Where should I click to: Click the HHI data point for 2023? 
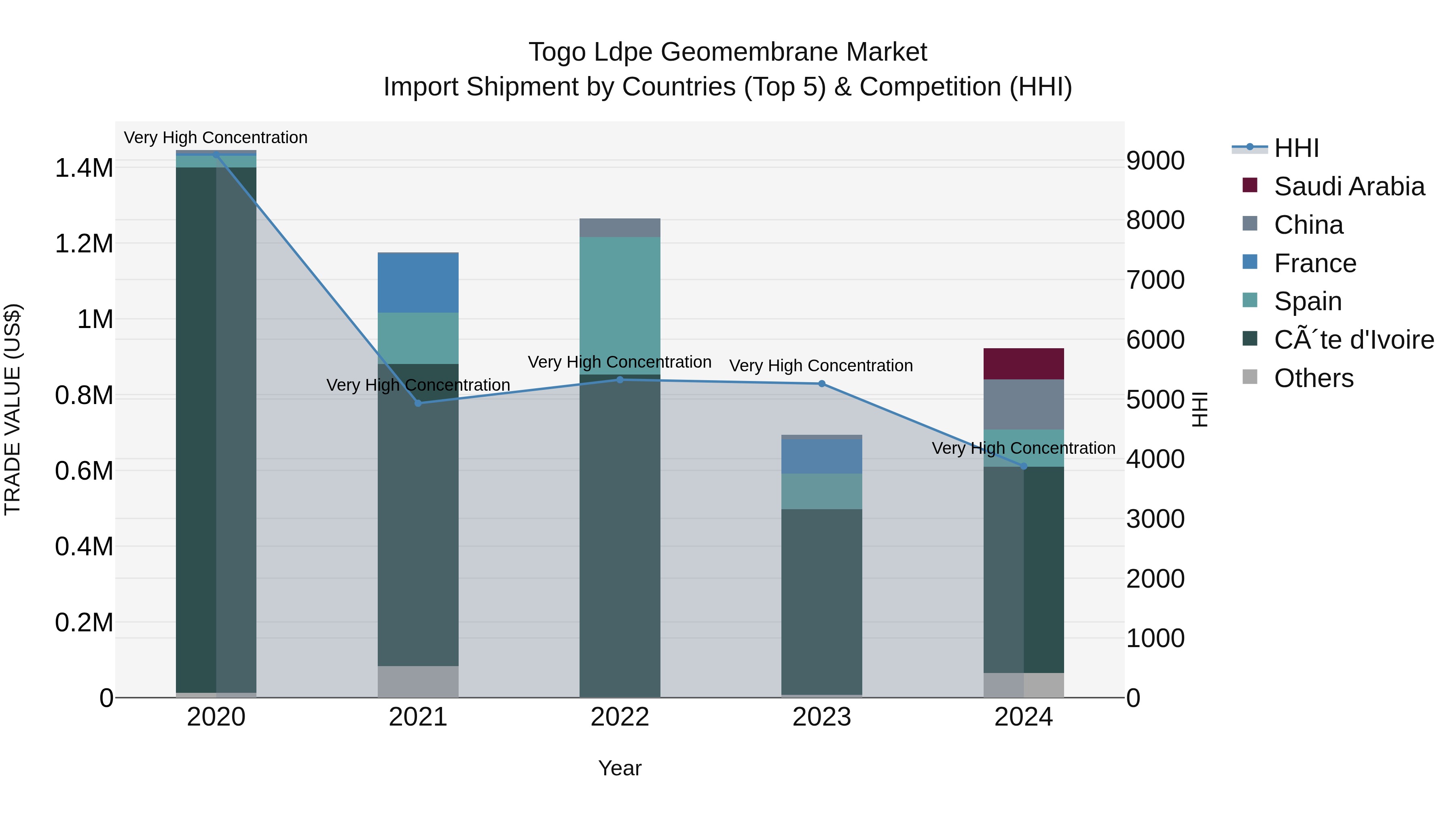click(822, 384)
